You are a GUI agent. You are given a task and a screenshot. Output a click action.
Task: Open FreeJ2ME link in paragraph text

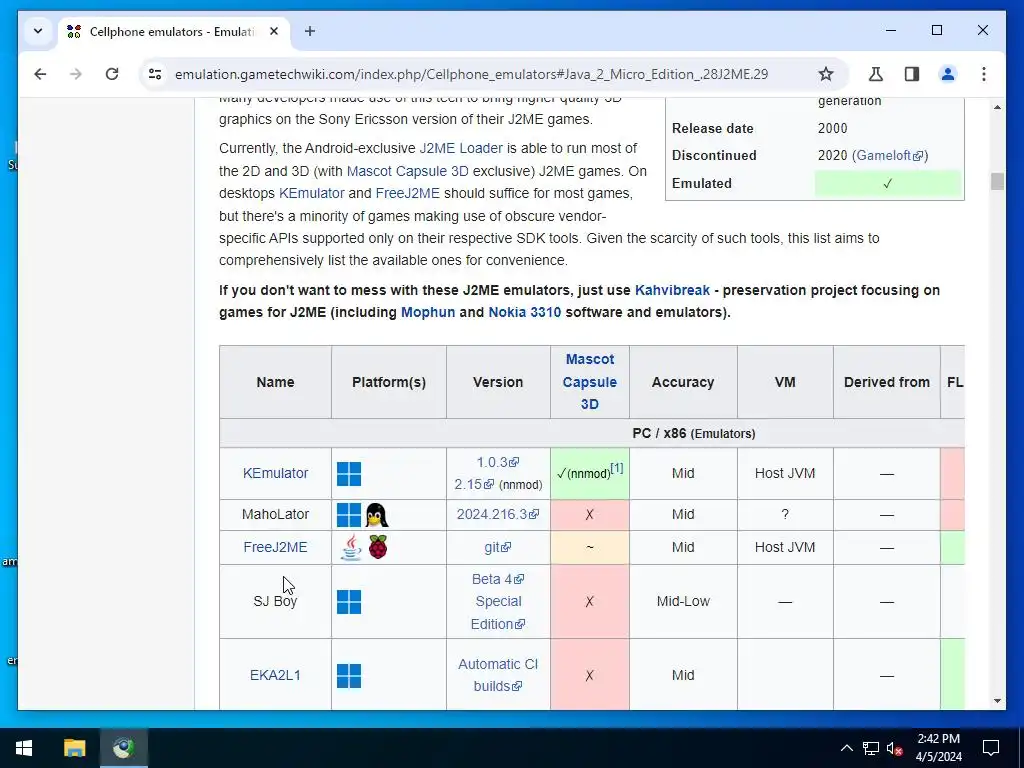[408, 193]
